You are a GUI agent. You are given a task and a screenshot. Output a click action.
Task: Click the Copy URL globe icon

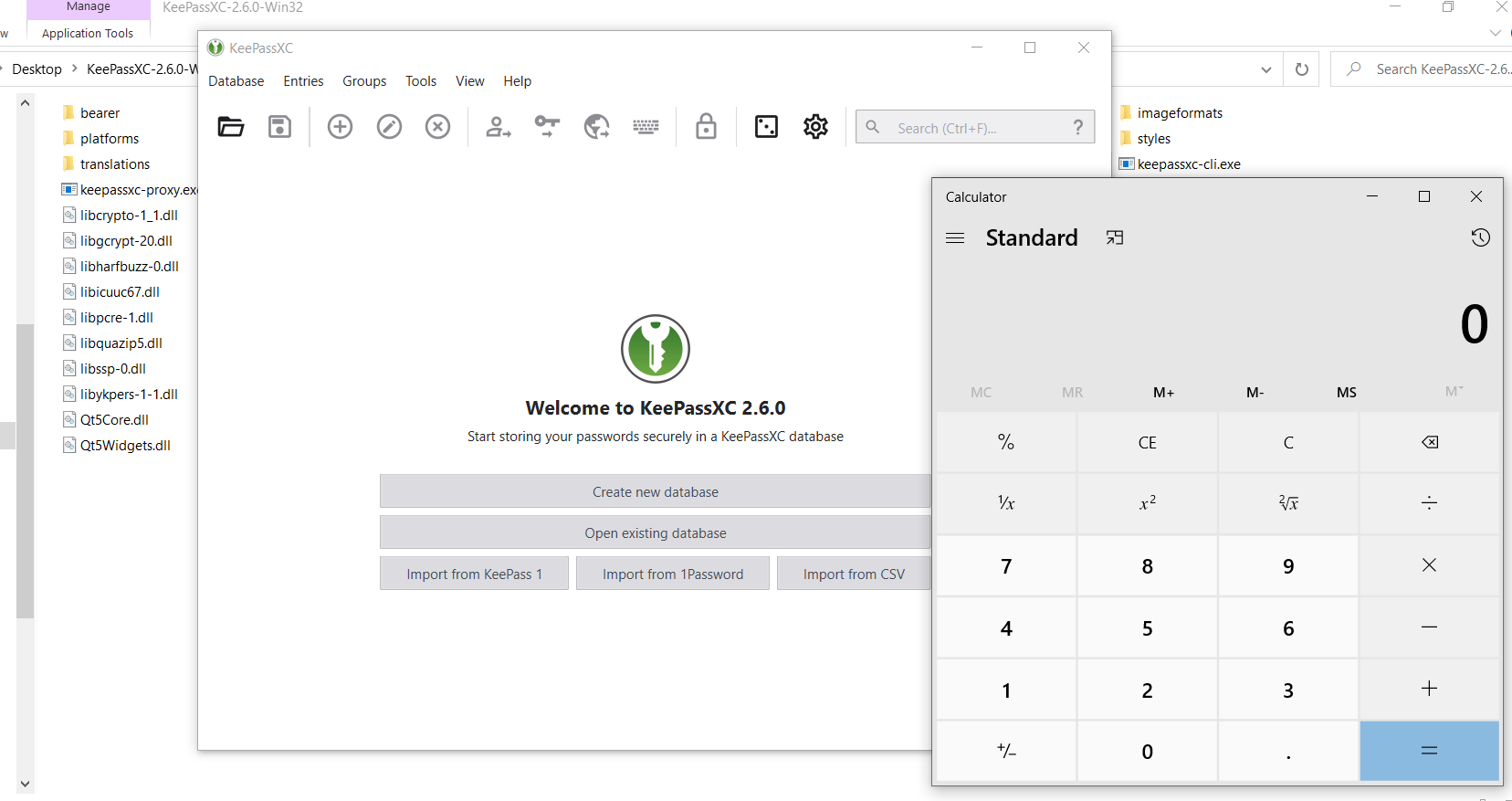tap(596, 127)
